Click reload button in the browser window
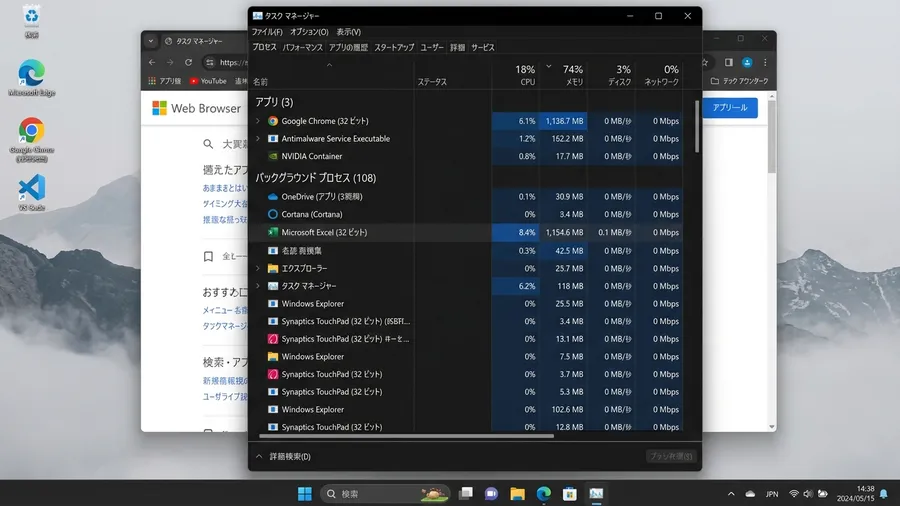Screen dimensions: 900x506 coord(188,62)
